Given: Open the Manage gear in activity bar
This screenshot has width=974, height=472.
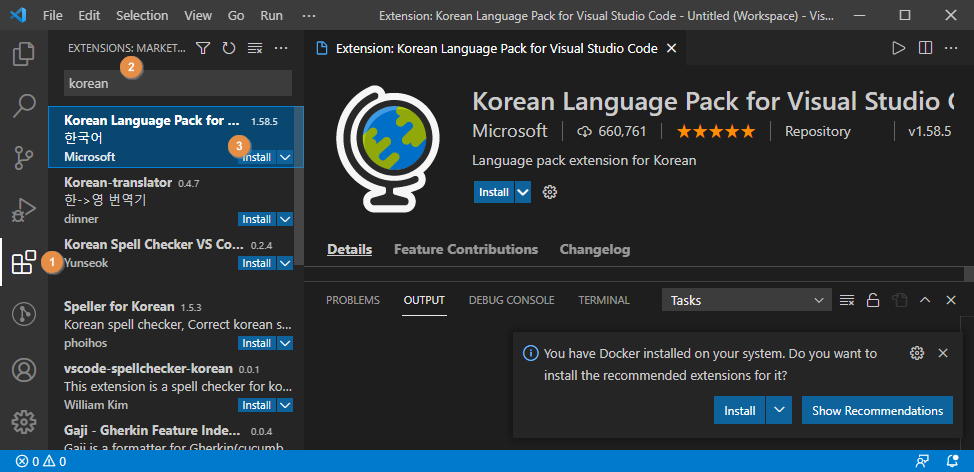Looking at the screenshot, I should click(x=24, y=422).
